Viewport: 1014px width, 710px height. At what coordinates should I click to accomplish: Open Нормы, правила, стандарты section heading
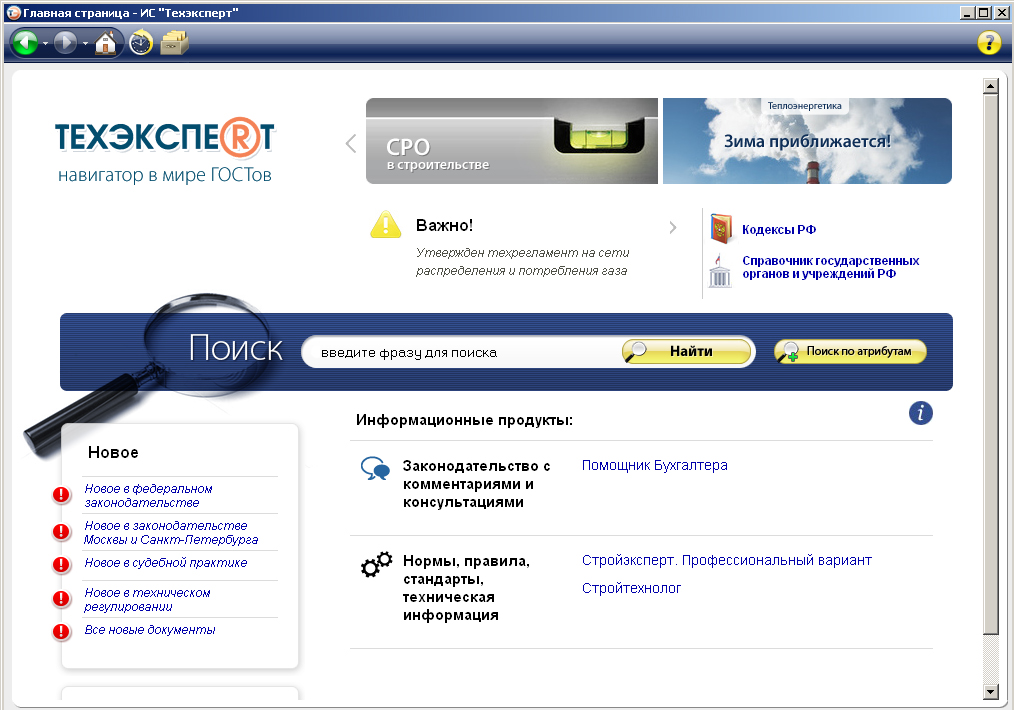point(466,588)
